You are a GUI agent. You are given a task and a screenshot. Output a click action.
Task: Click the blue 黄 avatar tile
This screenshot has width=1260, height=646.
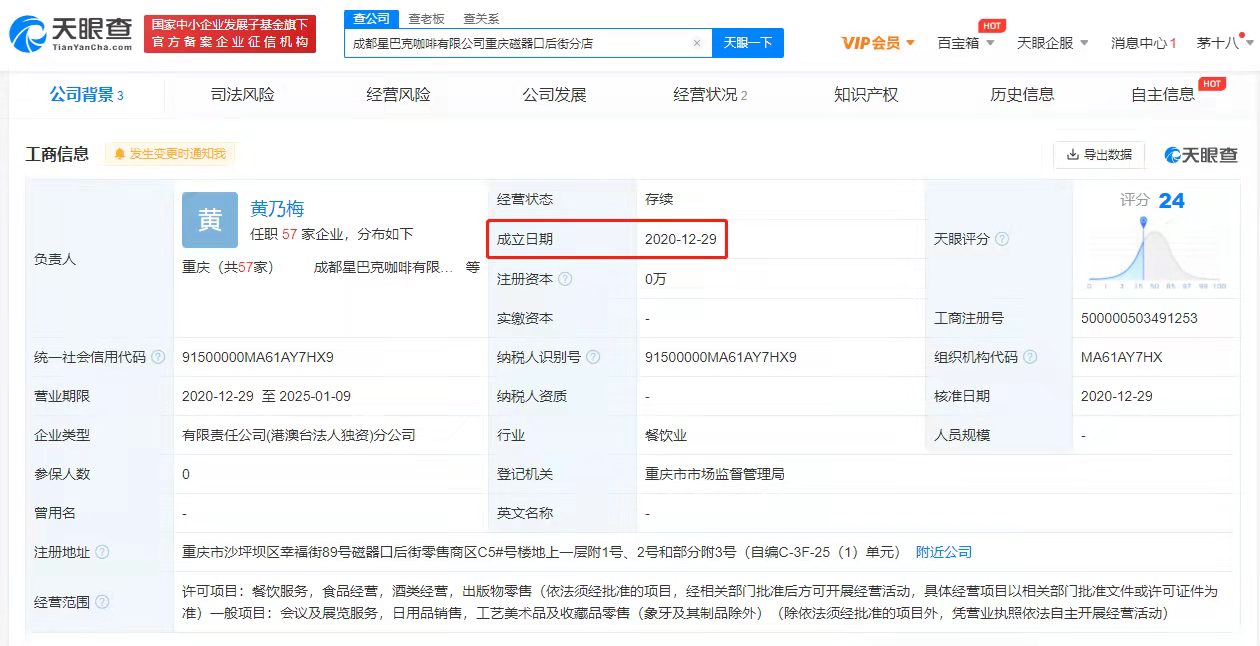click(x=210, y=220)
